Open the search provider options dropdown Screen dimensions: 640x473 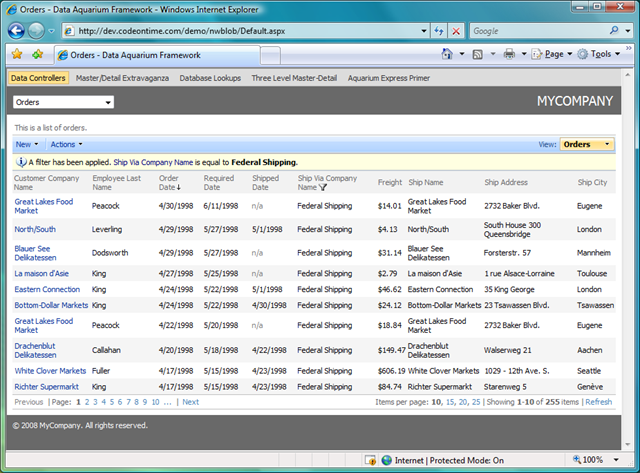point(628,31)
